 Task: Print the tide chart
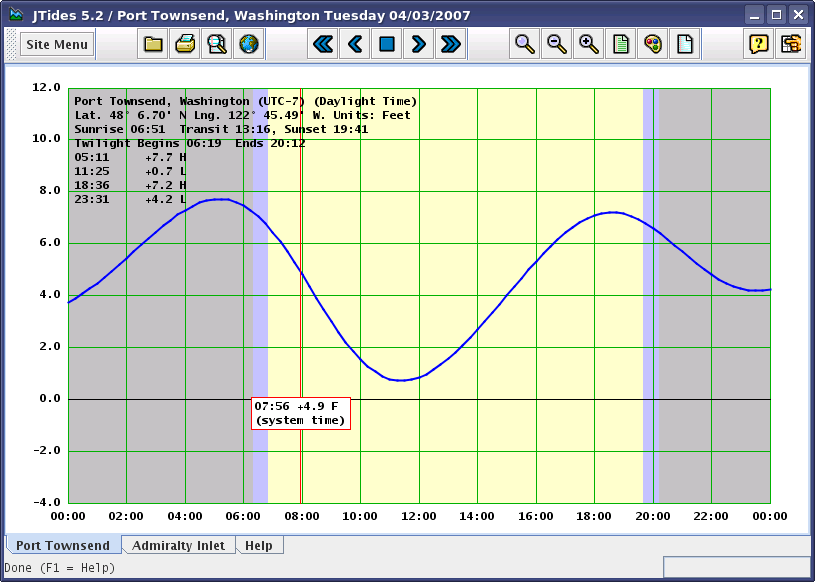coord(184,43)
